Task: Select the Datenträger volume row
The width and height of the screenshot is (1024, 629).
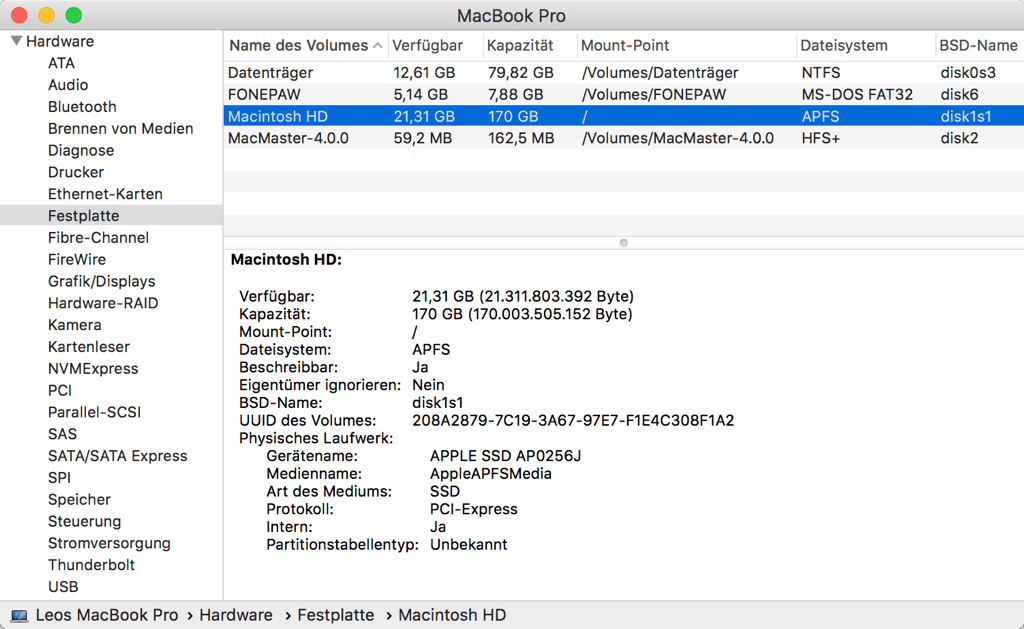Action: [624, 73]
